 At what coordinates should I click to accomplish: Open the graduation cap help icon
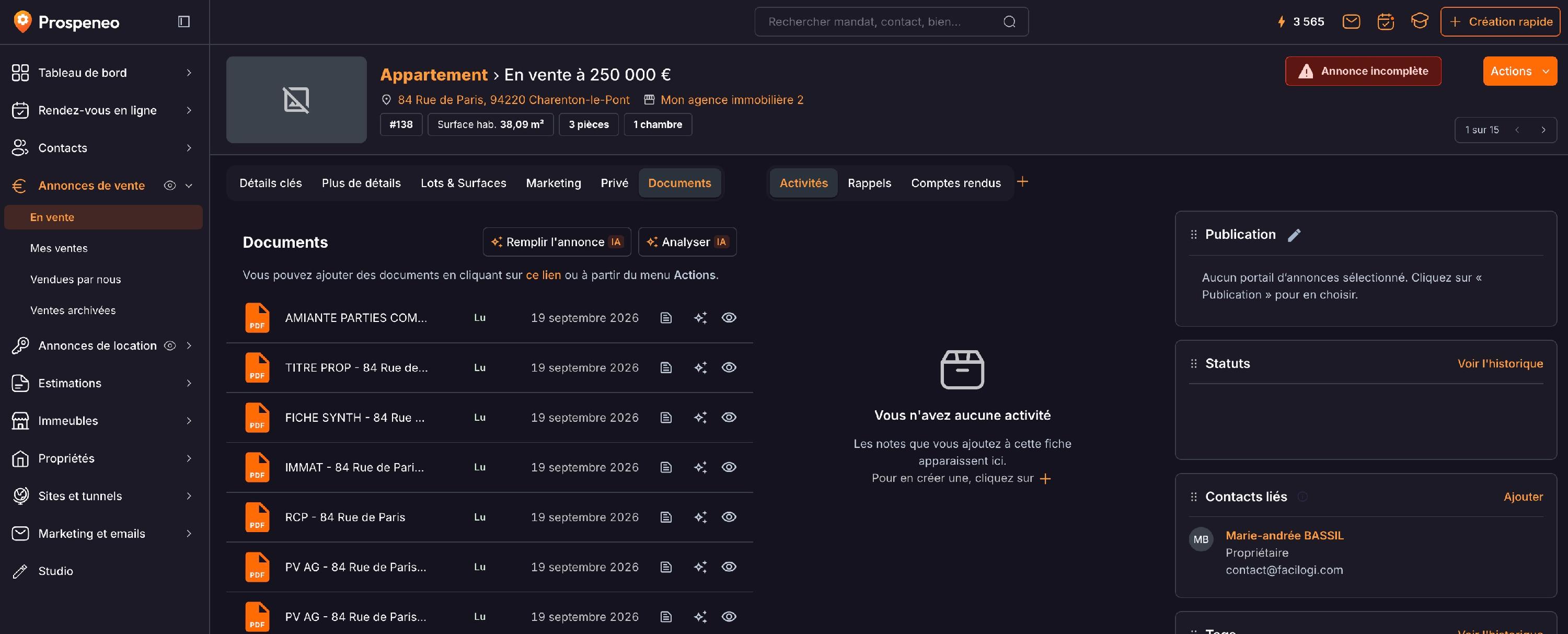pyautogui.click(x=1420, y=21)
